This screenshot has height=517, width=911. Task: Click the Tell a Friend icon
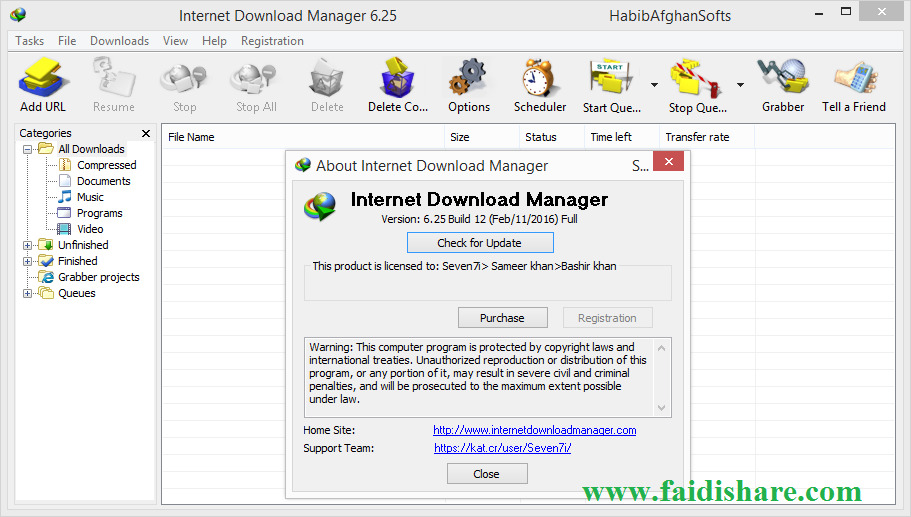tap(855, 78)
